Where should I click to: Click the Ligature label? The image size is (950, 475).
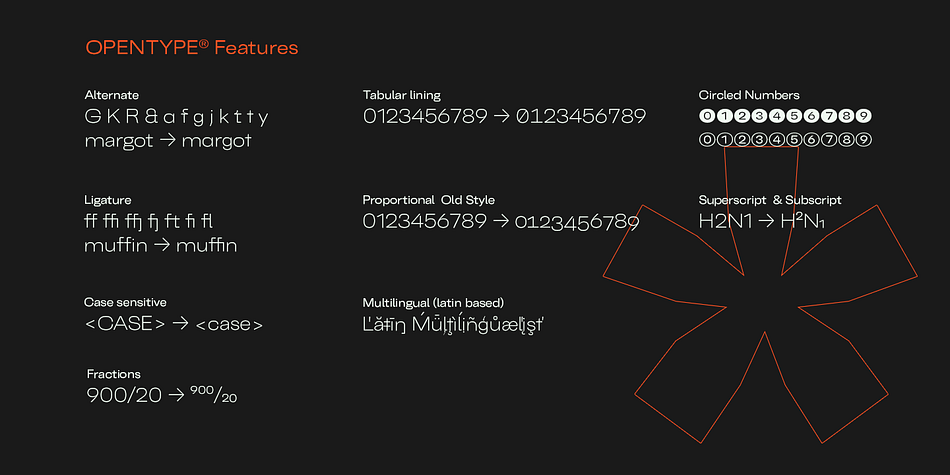pos(108,200)
